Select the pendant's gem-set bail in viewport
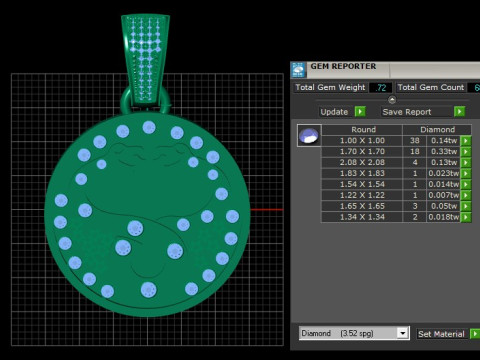This screenshot has height=360, width=480. [145, 60]
